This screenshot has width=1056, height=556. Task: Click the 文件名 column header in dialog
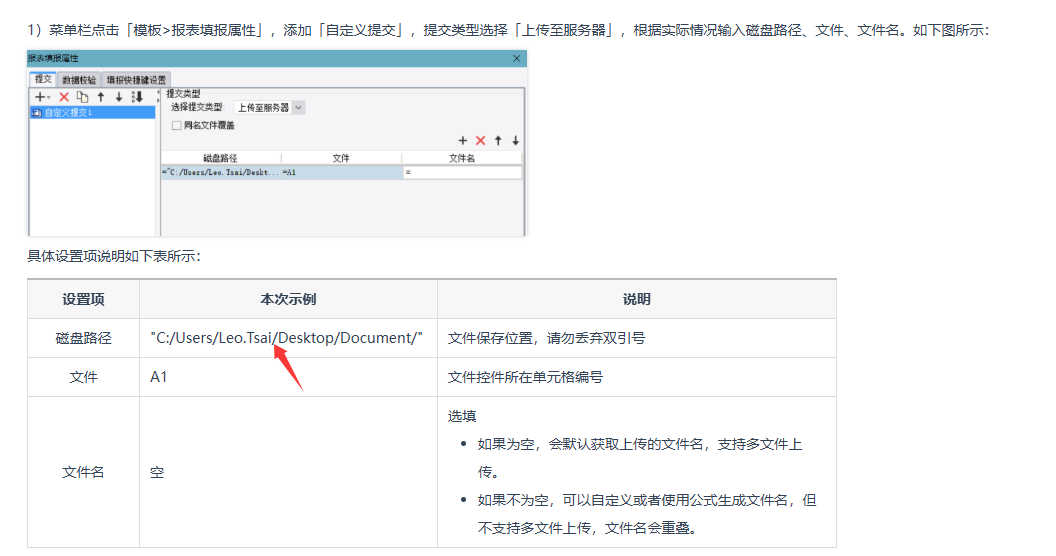tap(462, 158)
